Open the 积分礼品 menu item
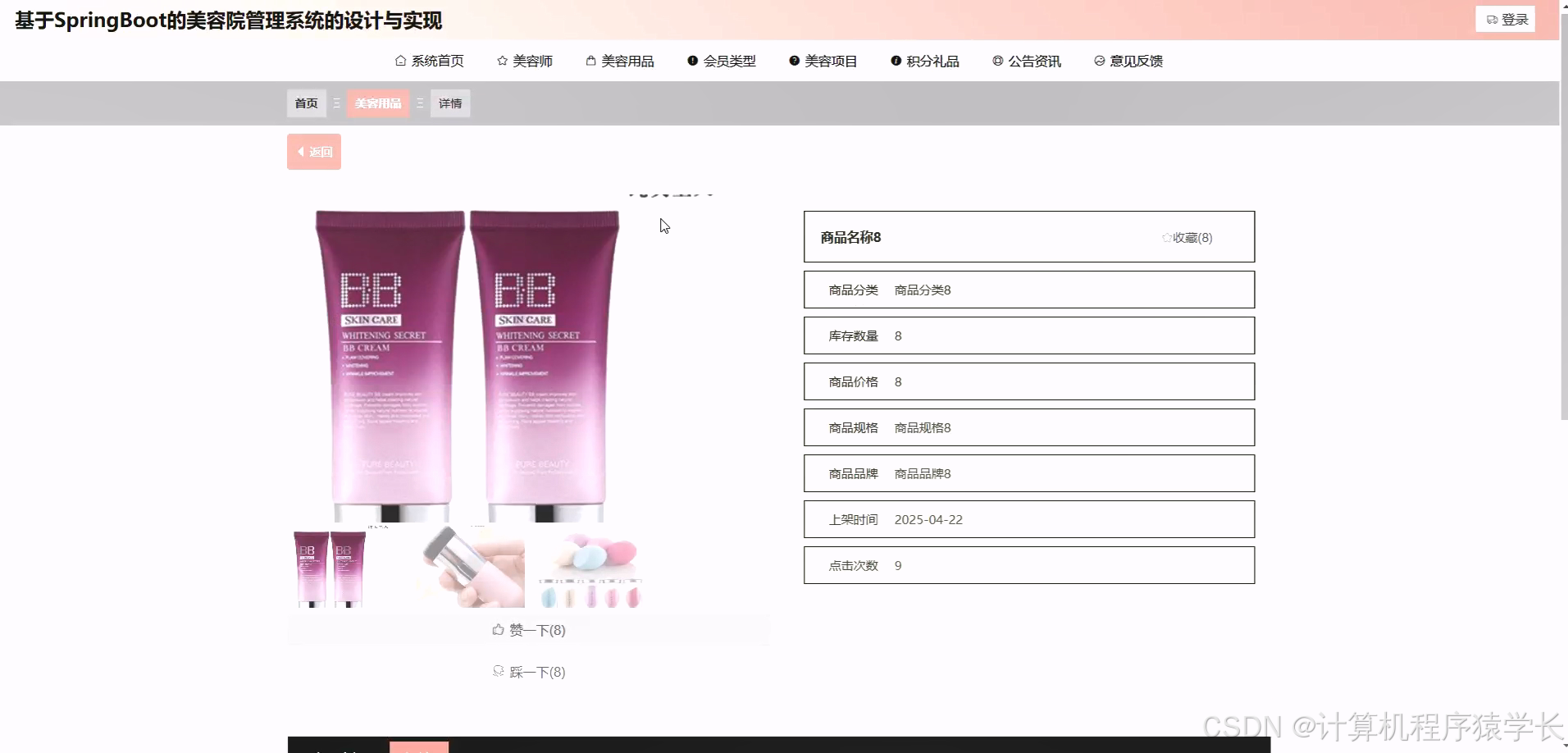Screen dimensions: 1568x753 pyautogui.click(x=925, y=61)
